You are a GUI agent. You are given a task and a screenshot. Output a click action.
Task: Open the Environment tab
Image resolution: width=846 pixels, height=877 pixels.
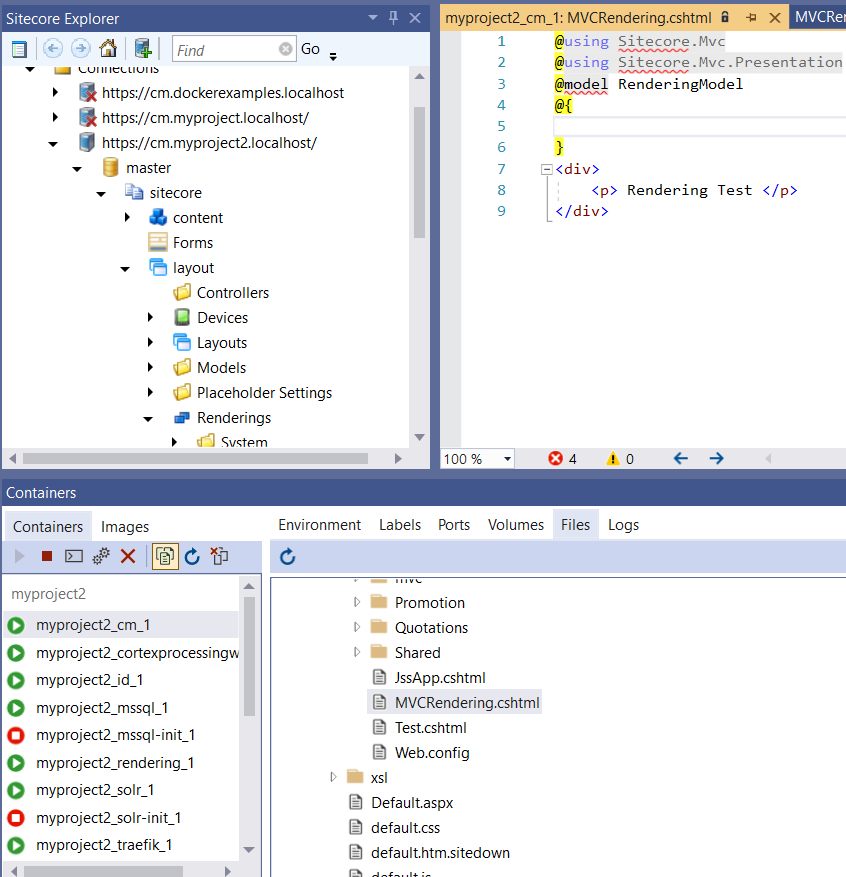[319, 525]
